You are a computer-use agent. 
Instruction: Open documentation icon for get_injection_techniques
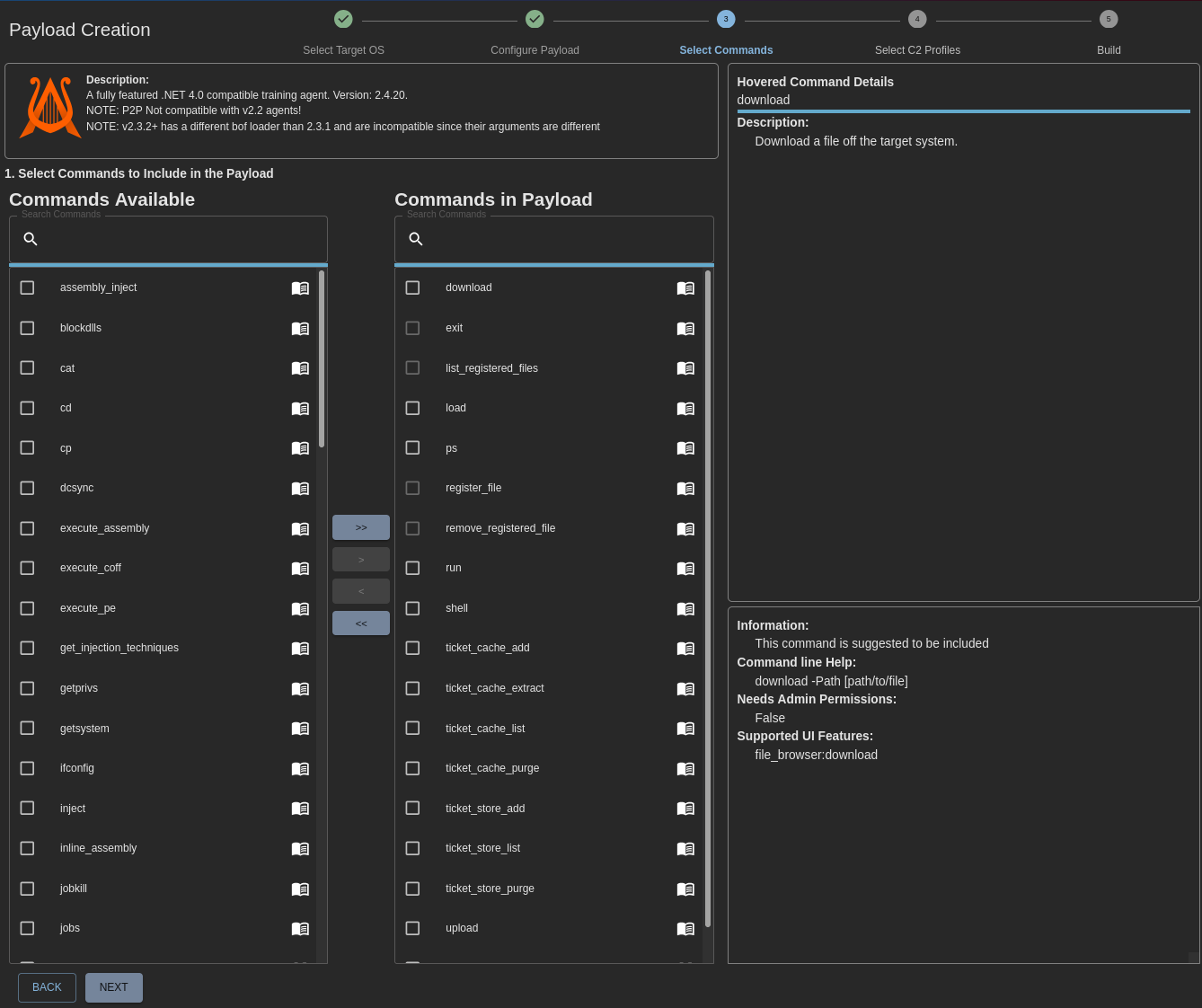pyautogui.click(x=300, y=649)
